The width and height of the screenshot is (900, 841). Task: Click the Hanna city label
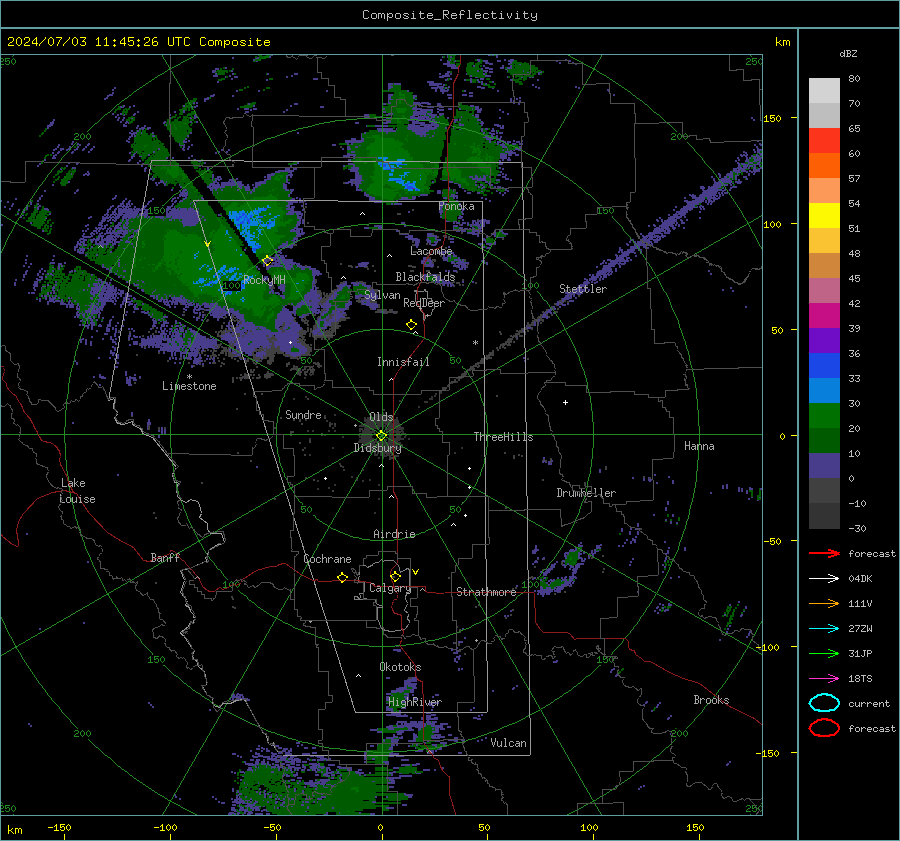click(699, 446)
